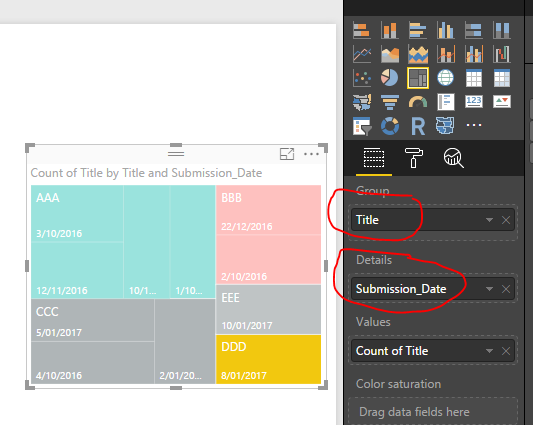Click the treemap title text
This screenshot has width=533, height=425.
146,173
